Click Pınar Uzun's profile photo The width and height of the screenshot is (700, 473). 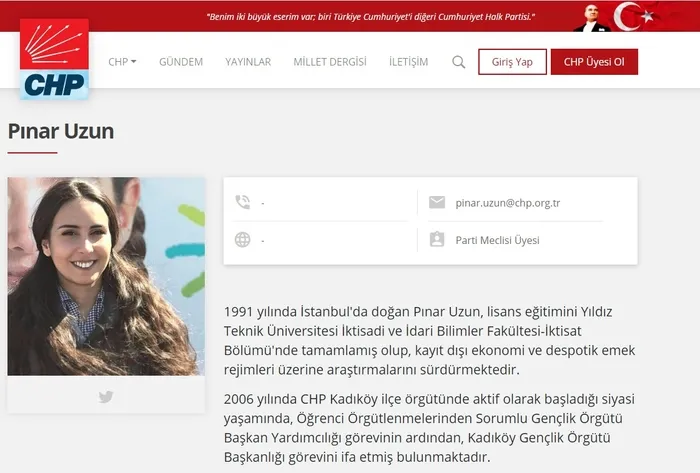(106, 276)
